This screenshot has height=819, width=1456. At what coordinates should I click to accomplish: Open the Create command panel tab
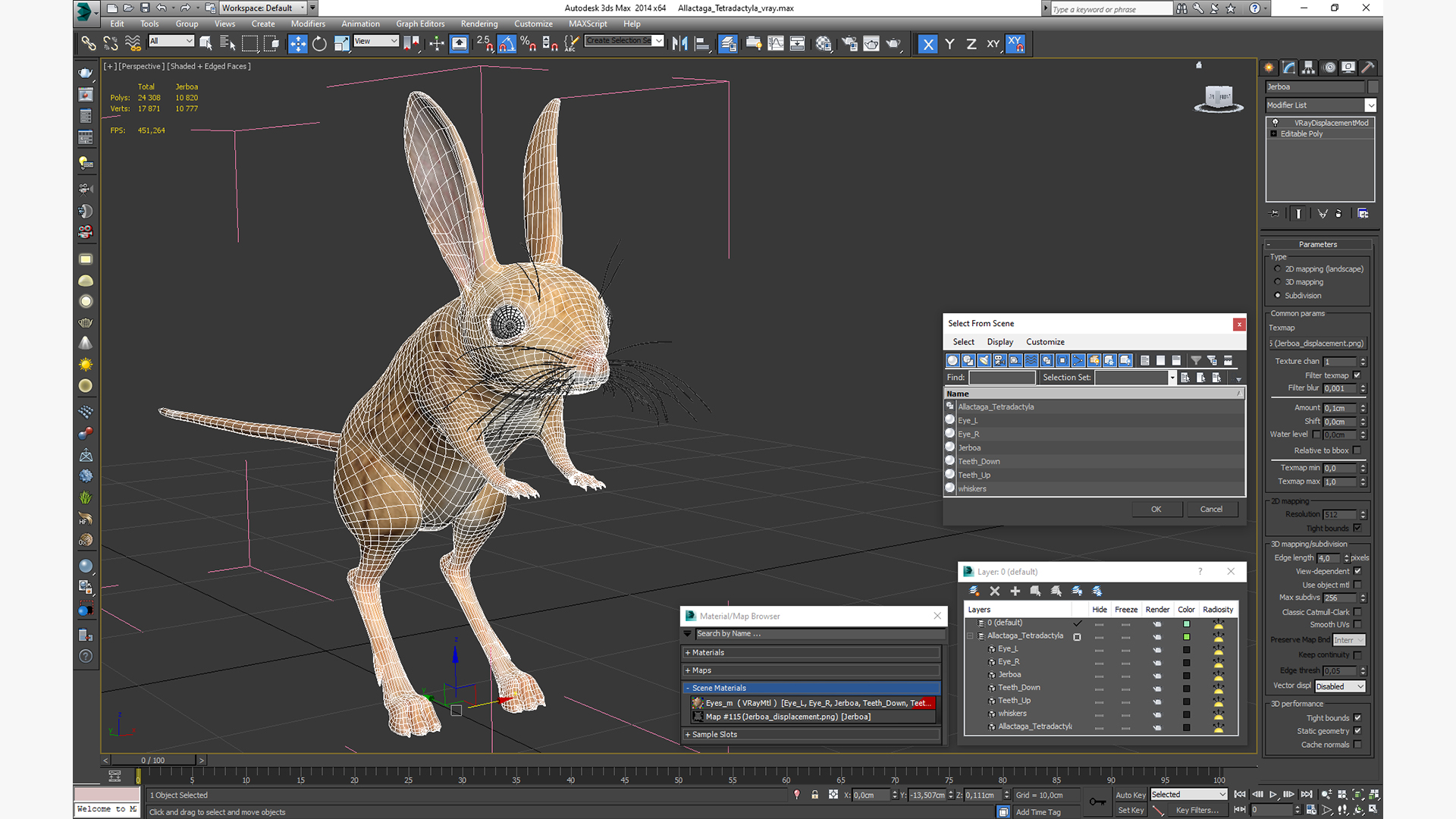pos(1269,67)
